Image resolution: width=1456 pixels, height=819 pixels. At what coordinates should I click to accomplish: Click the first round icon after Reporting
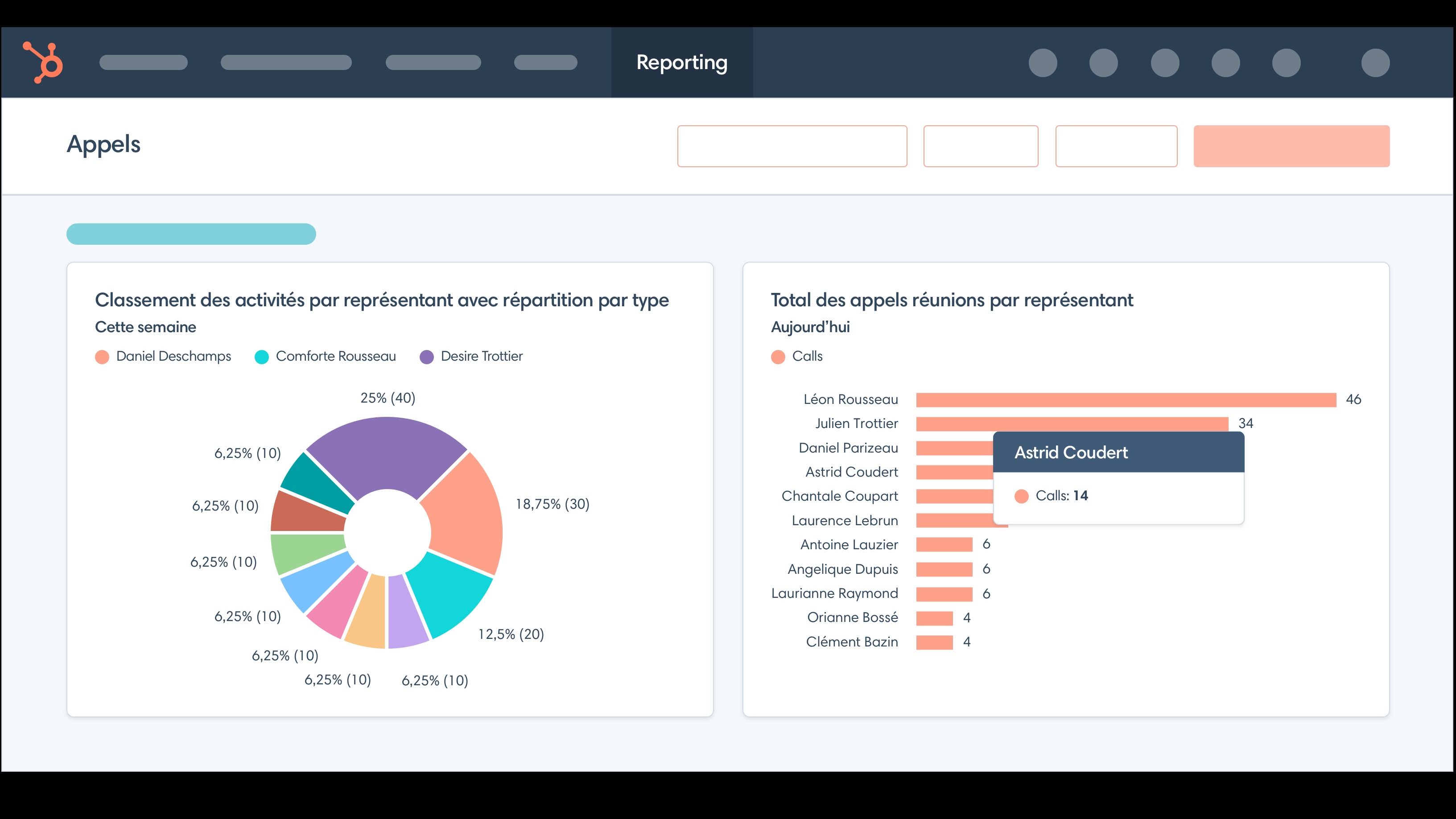[1043, 63]
